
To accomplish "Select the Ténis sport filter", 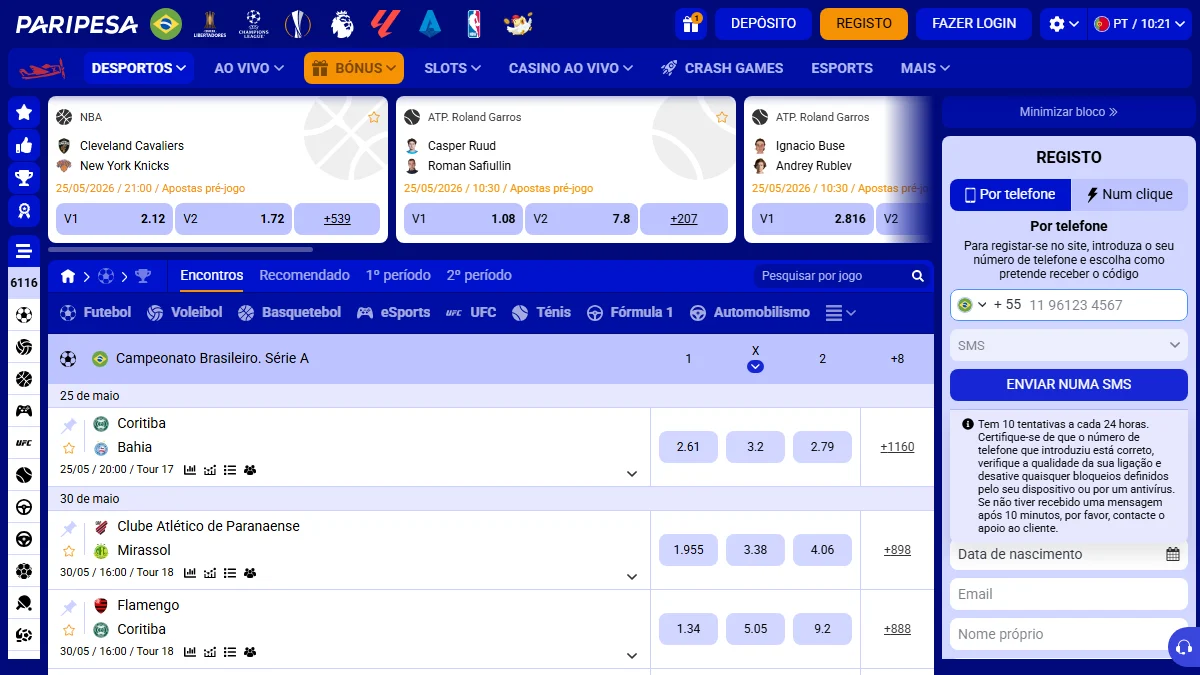I will [541, 312].
